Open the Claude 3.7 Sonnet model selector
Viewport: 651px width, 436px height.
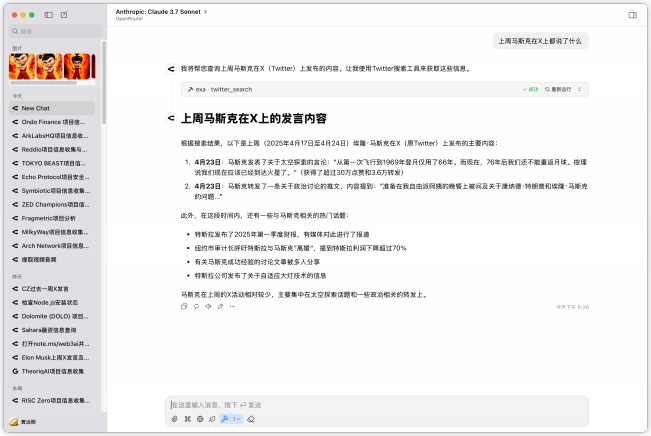[161, 12]
